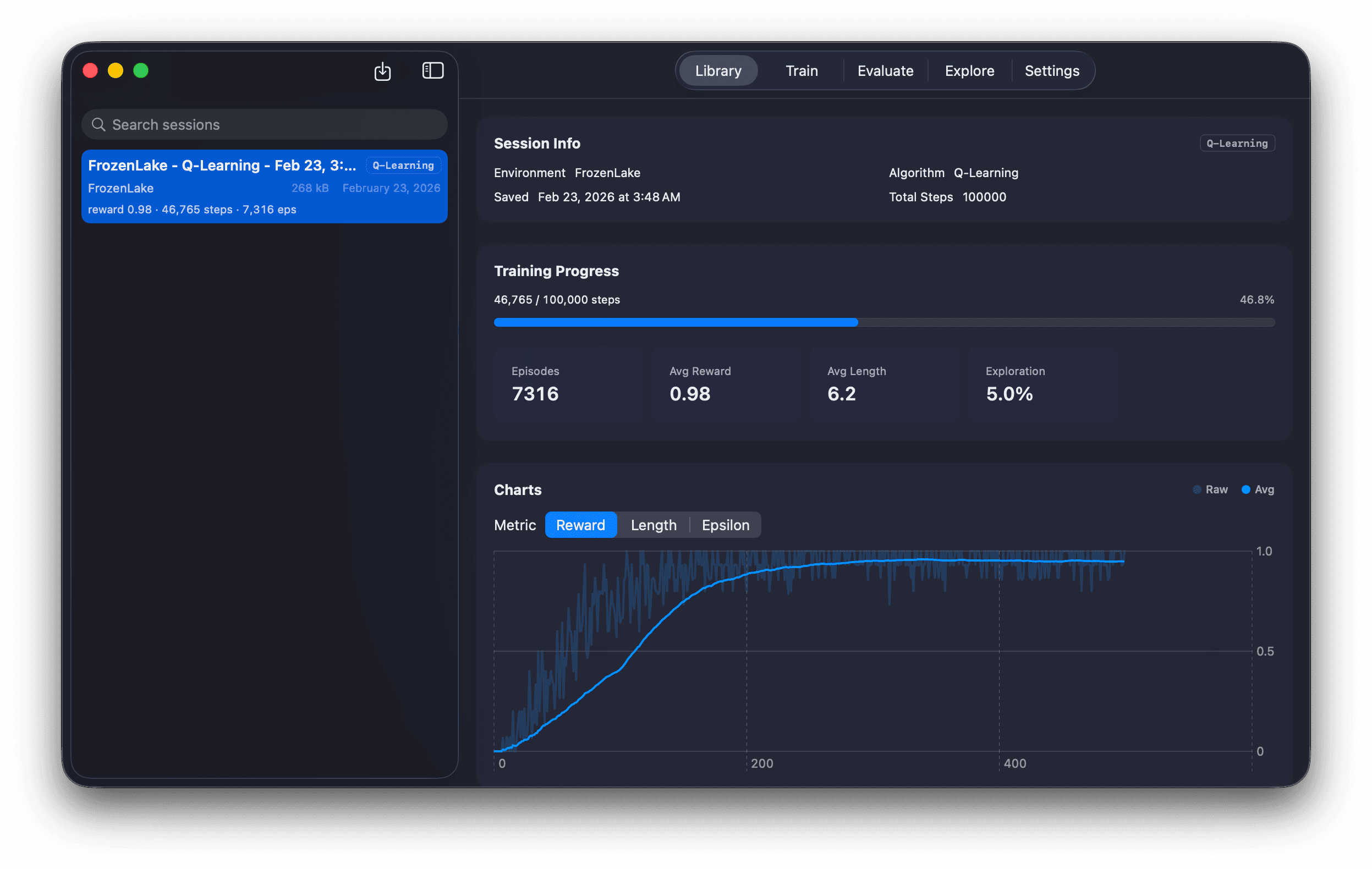Click the green fullscreen window button

coord(141,70)
